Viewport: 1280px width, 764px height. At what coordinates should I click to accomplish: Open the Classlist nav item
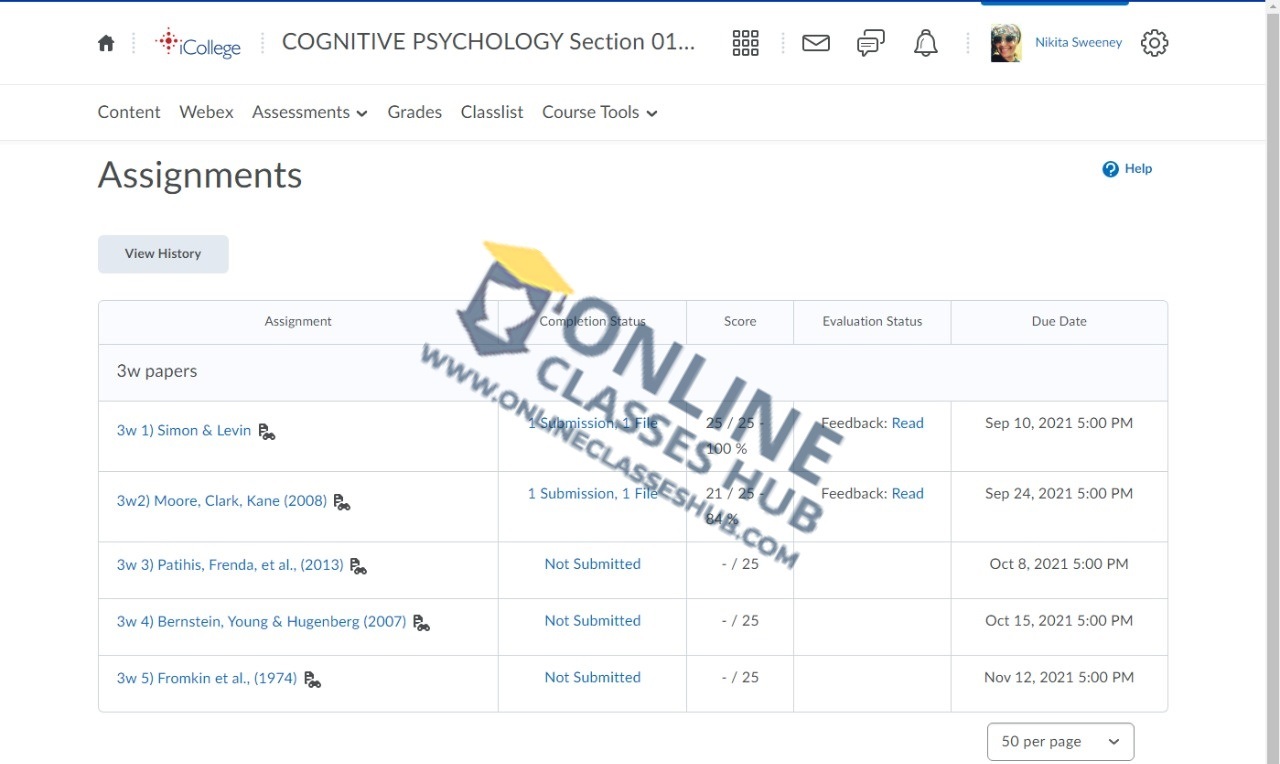pyautogui.click(x=492, y=112)
